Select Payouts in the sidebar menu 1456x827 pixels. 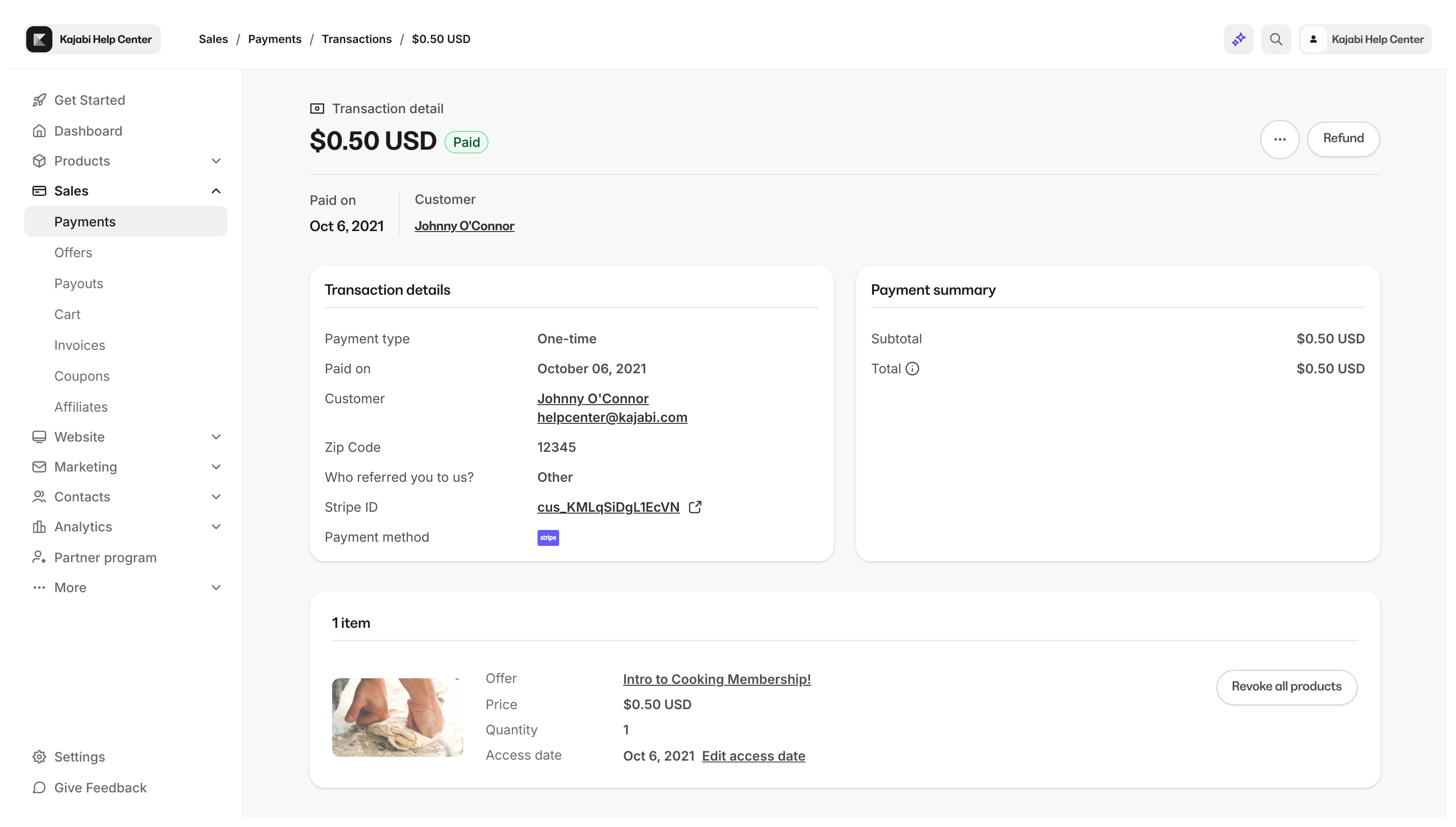click(79, 283)
